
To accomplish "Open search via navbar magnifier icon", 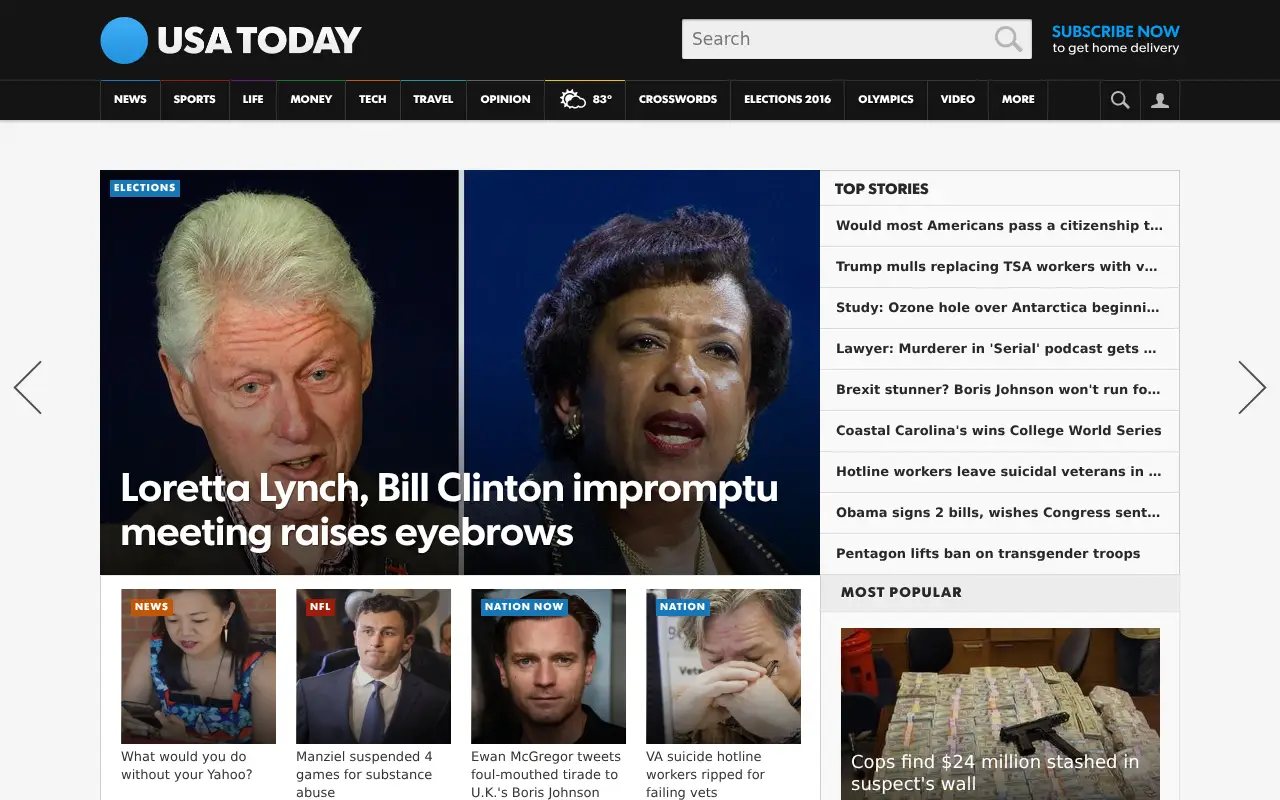I will 1120,100.
